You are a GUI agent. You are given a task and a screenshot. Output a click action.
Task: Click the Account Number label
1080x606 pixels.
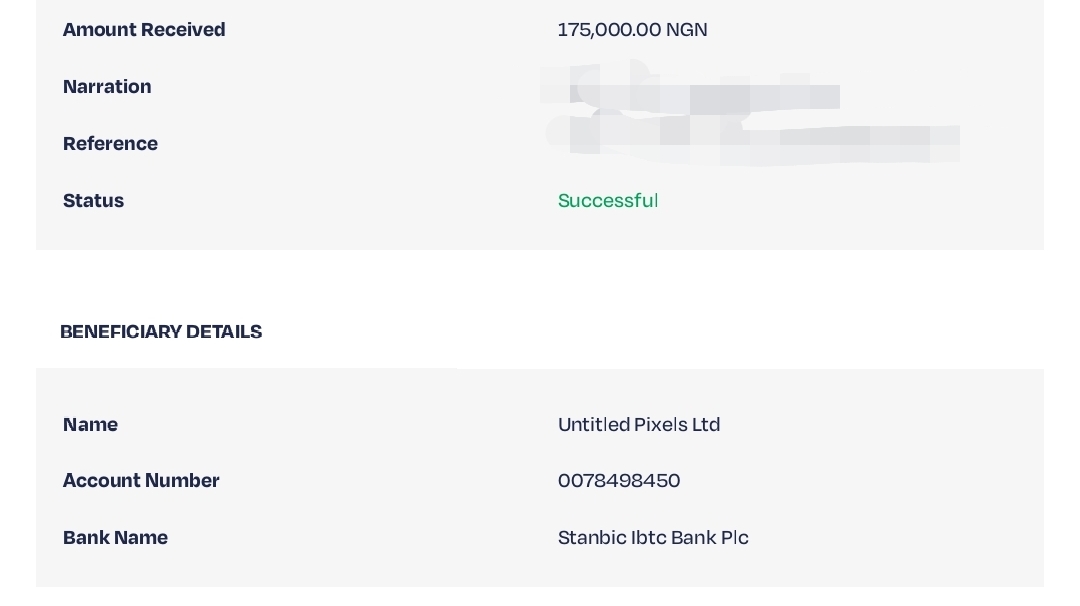click(x=141, y=481)
